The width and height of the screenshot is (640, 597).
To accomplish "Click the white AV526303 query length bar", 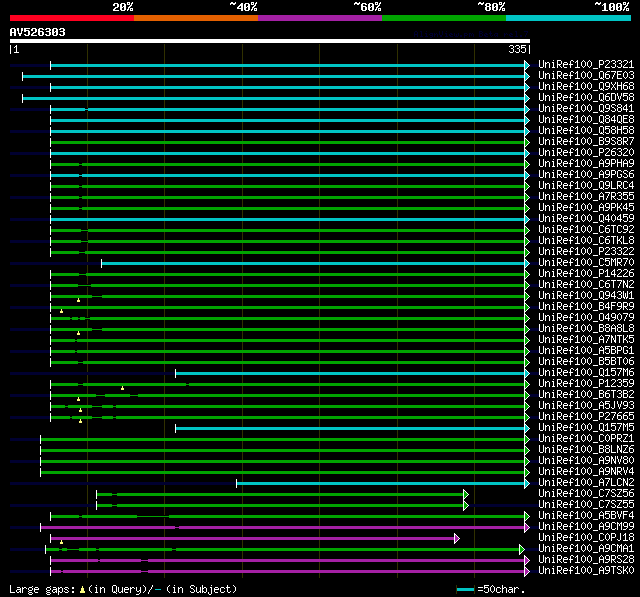I will [270, 41].
